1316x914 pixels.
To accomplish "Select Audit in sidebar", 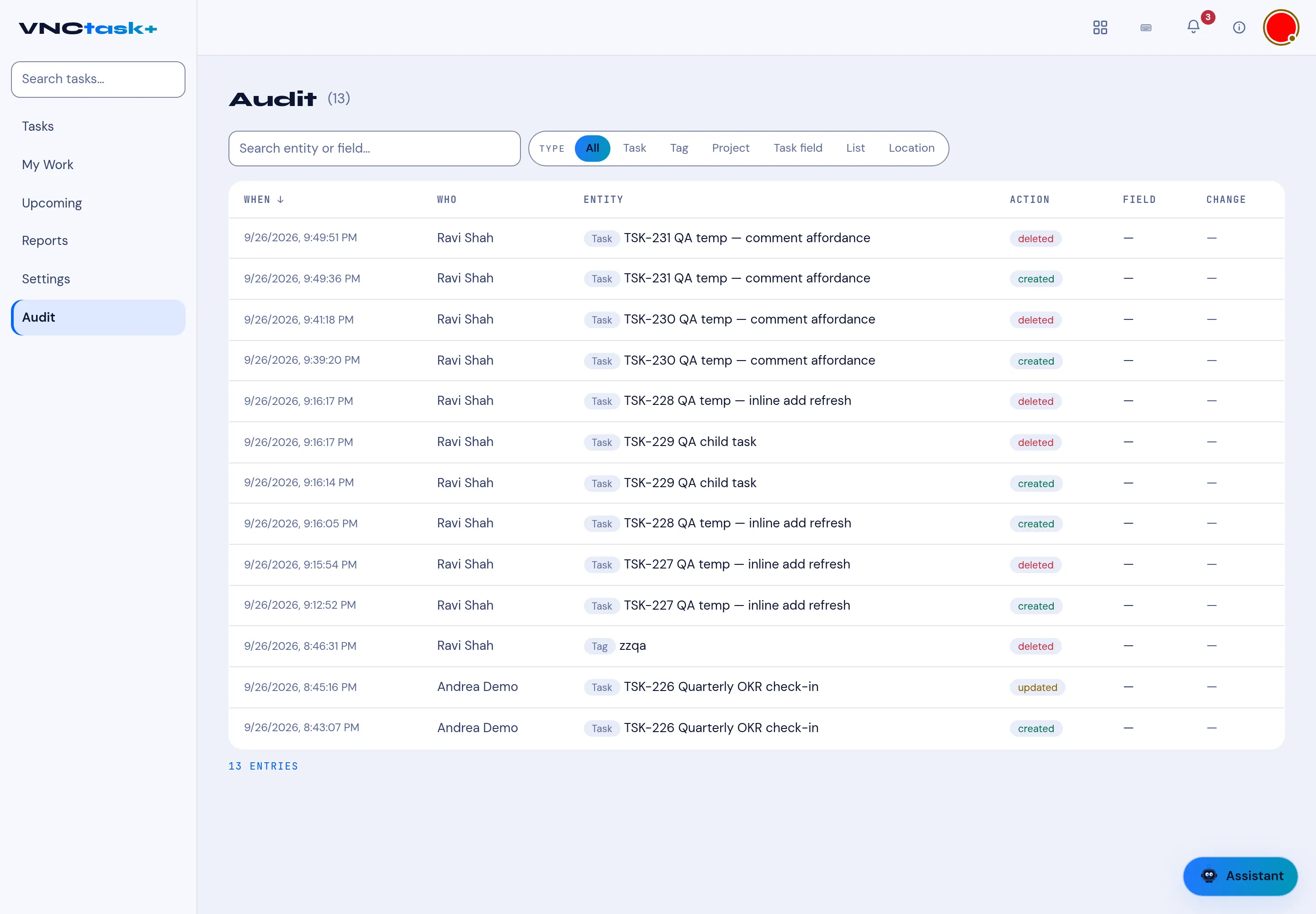I will pos(98,317).
